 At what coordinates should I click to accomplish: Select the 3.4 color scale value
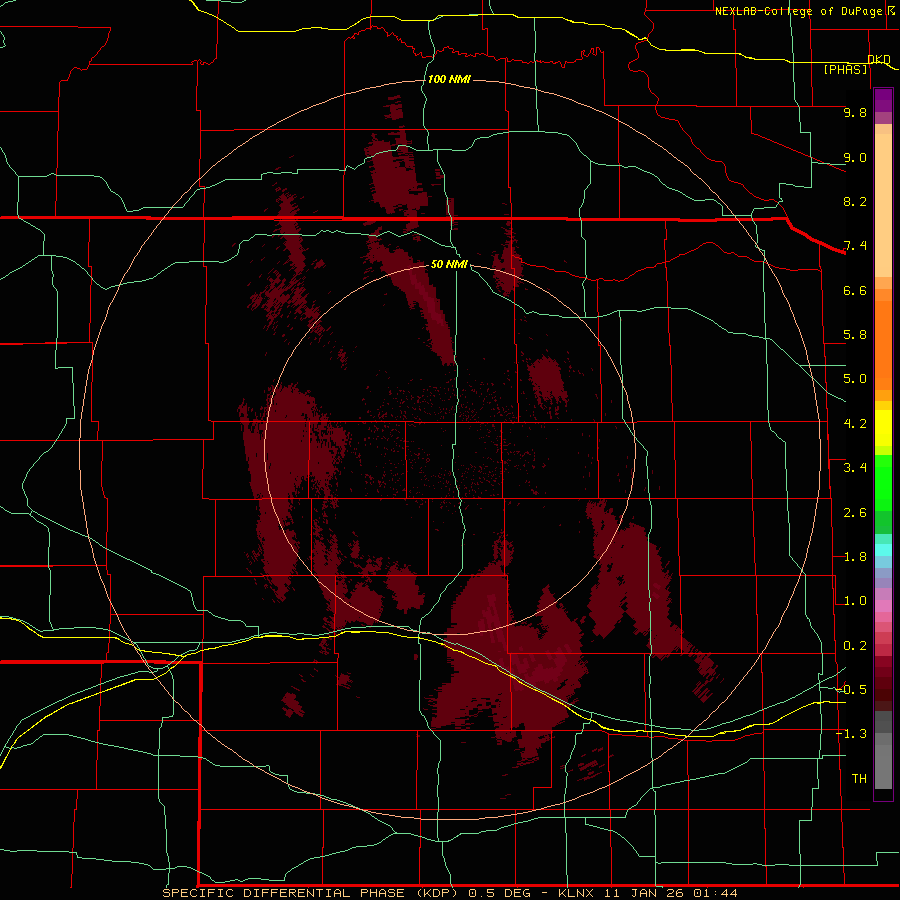pyautogui.click(x=855, y=468)
